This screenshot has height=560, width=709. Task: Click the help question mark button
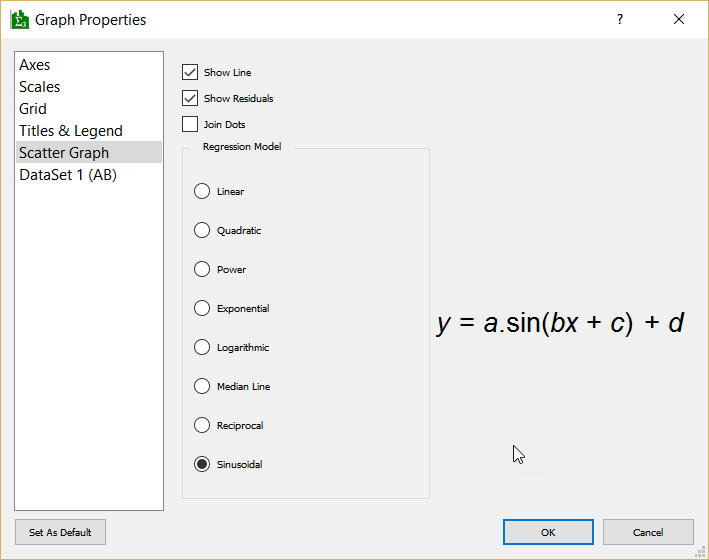pyautogui.click(x=620, y=19)
